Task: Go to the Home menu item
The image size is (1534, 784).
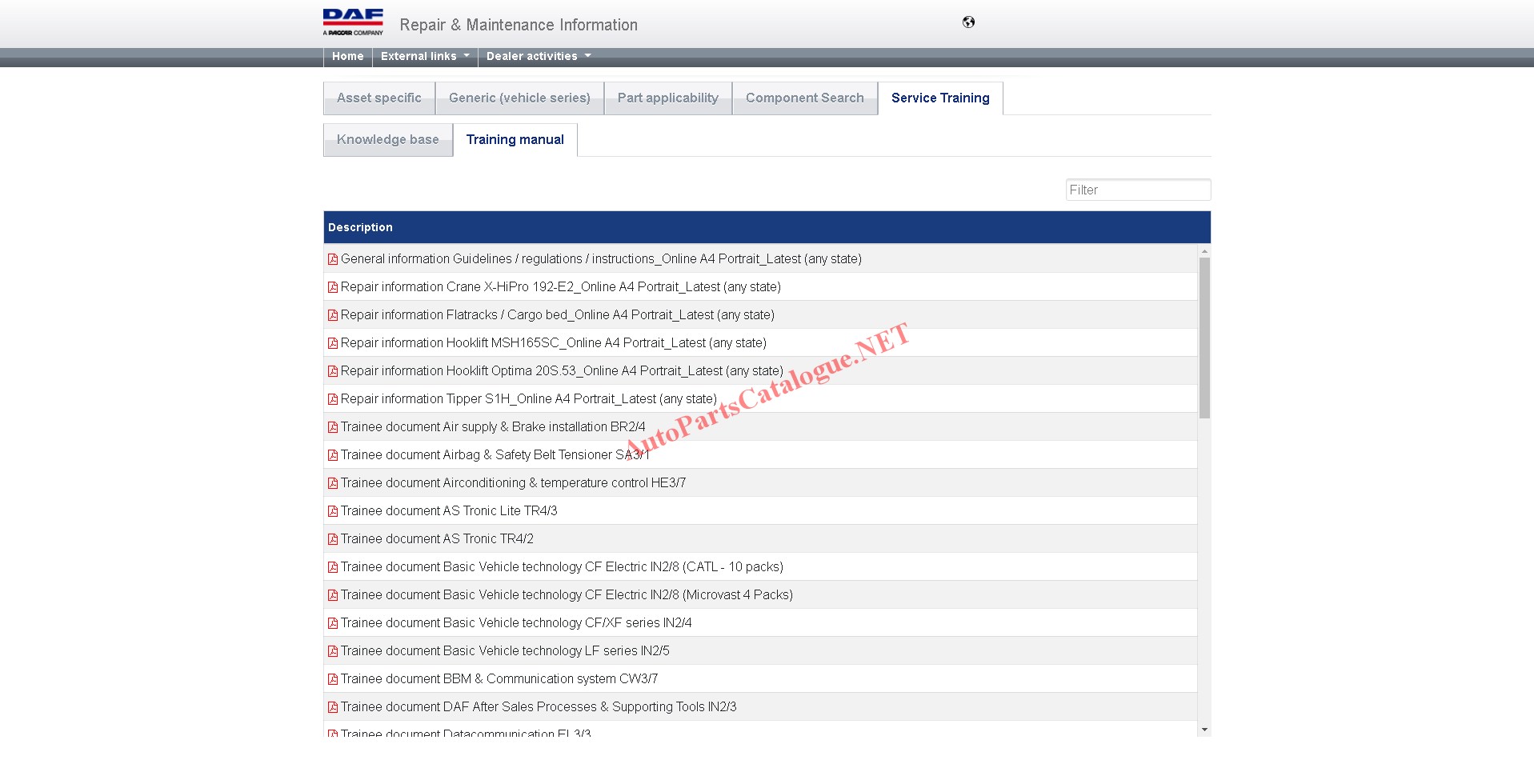Action: (x=347, y=56)
